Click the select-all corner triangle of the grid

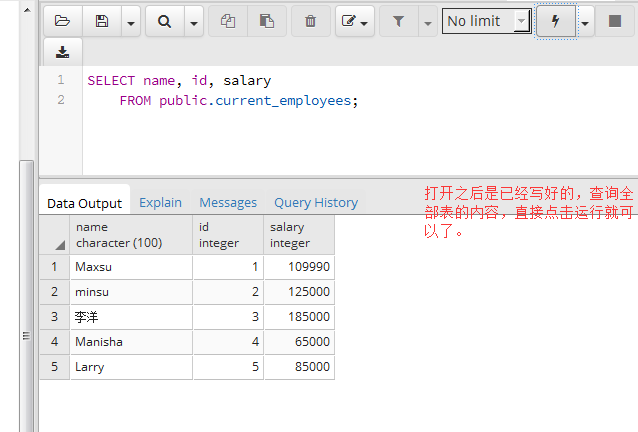[x=60, y=245]
